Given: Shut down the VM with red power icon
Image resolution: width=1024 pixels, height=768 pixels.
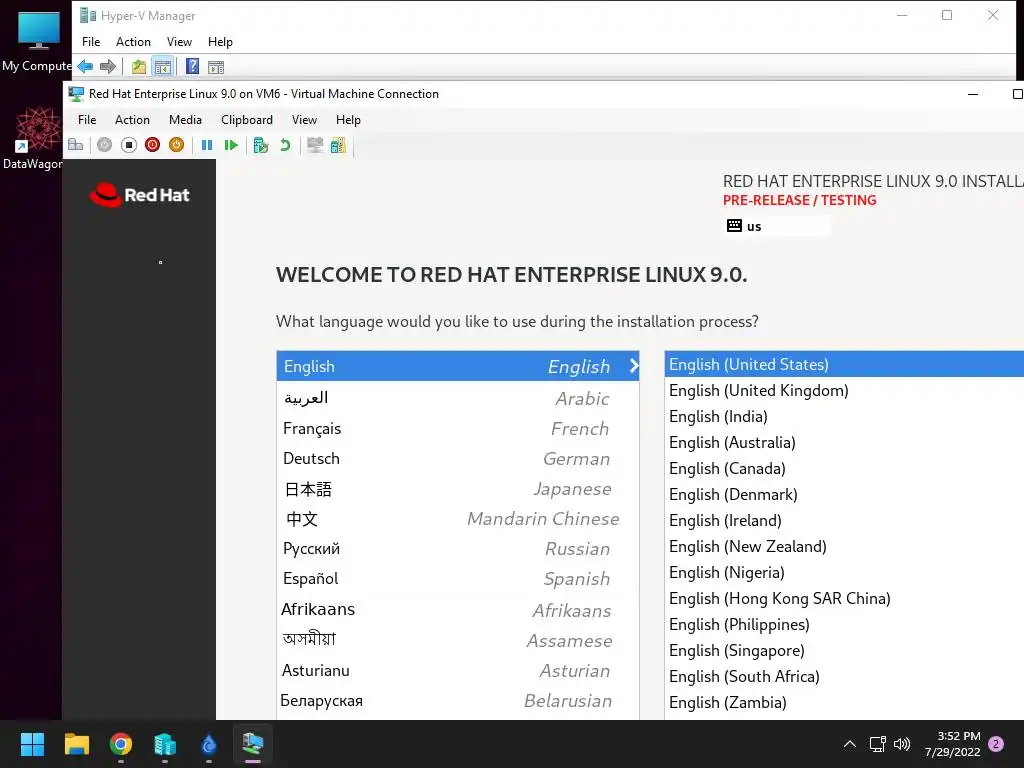Looking at the screenshot, I should click(x=152, y=145).
